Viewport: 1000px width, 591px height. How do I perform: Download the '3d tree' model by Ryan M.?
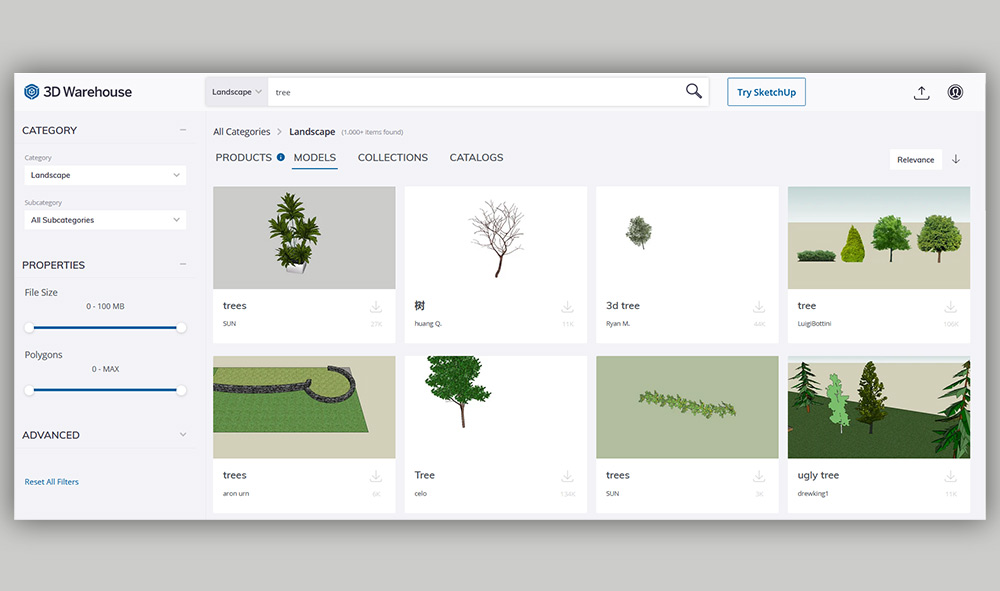758,307
